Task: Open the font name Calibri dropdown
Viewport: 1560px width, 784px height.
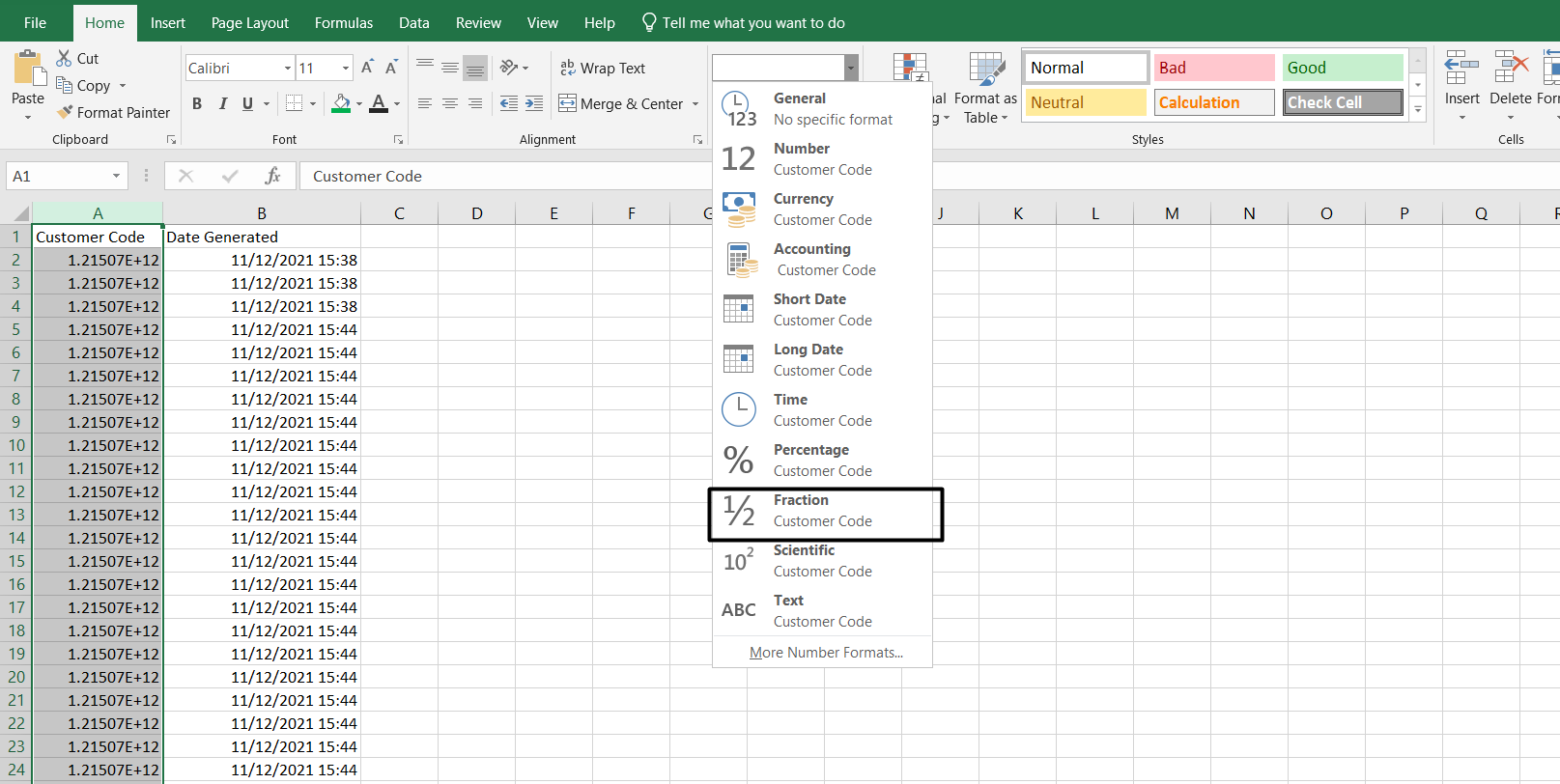Action: tap(288, 68)
